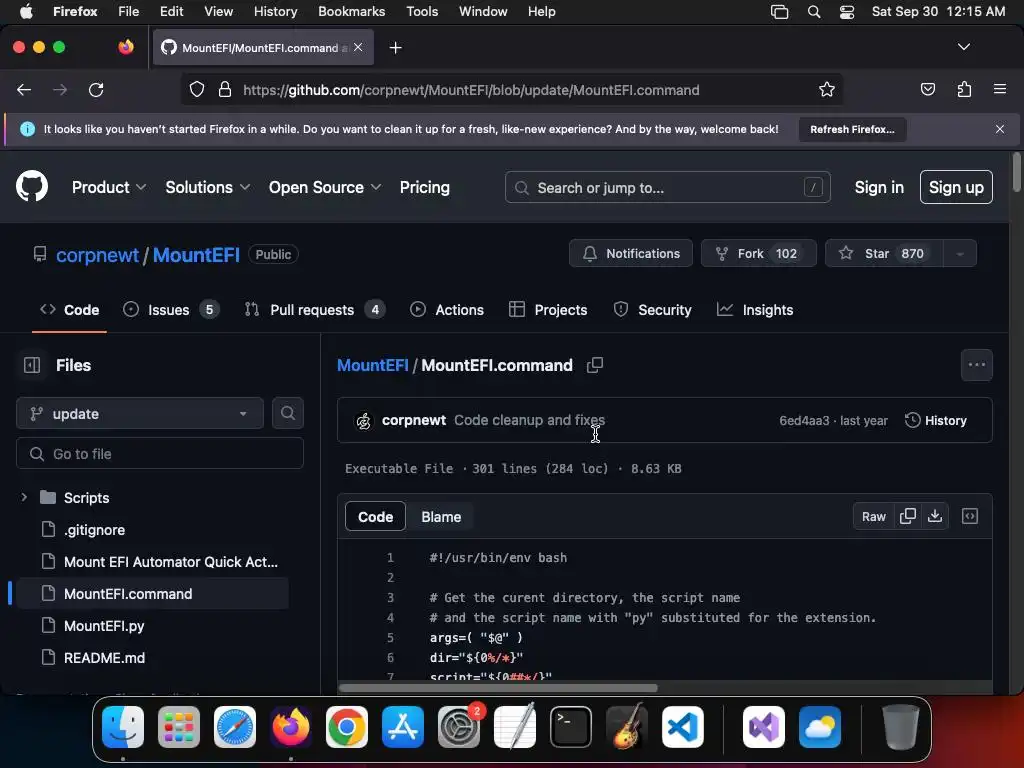Viewport: 1024px width, 768px height.
Task: Open GarageBand from the dock
Action: point(627,727)
